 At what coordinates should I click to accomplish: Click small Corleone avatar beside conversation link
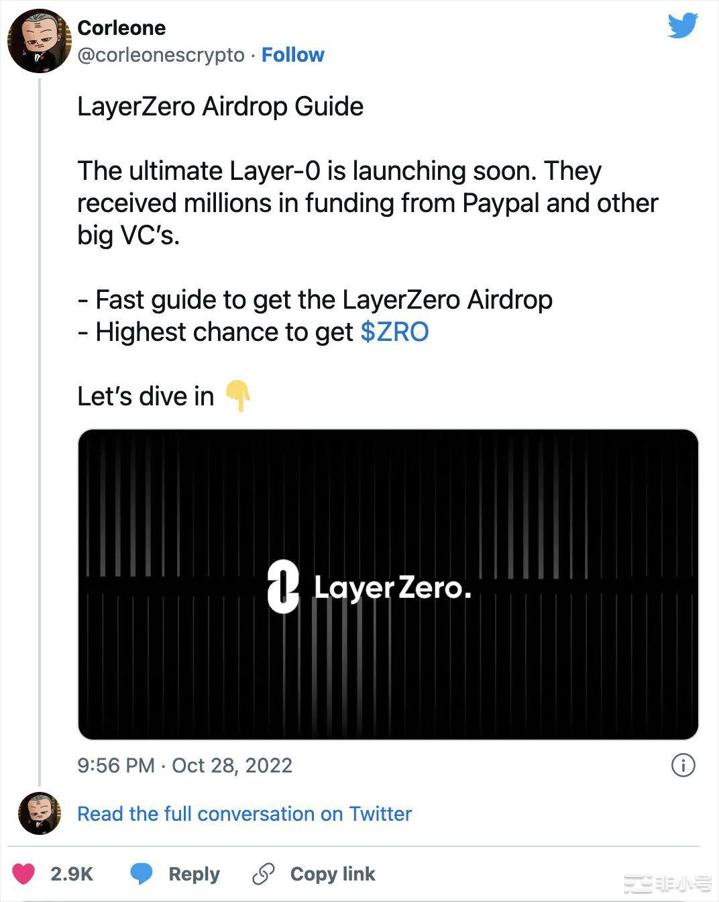coord(39,813)
